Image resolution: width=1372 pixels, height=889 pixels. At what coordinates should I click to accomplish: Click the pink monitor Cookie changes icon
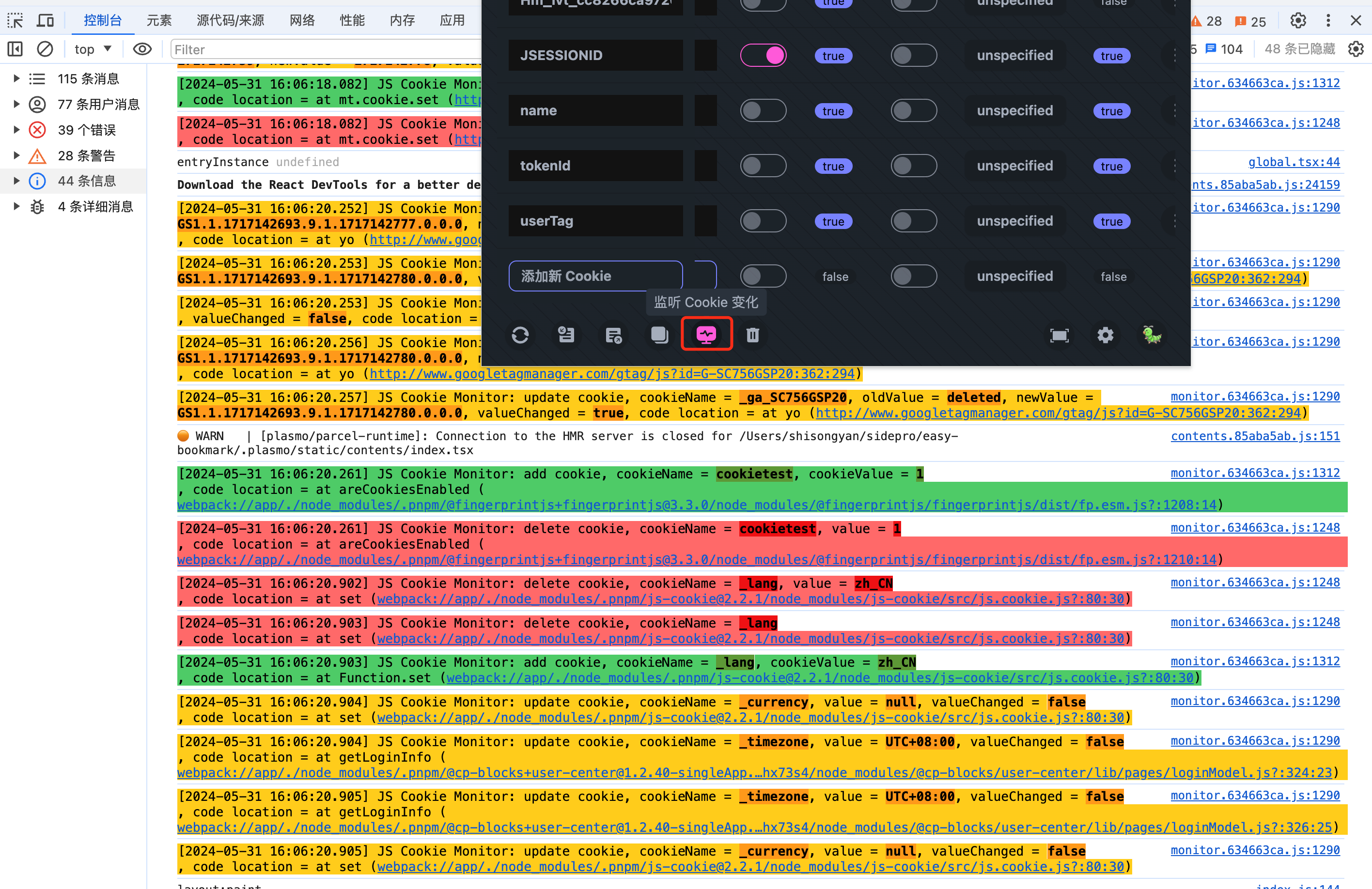click(706, 335)
